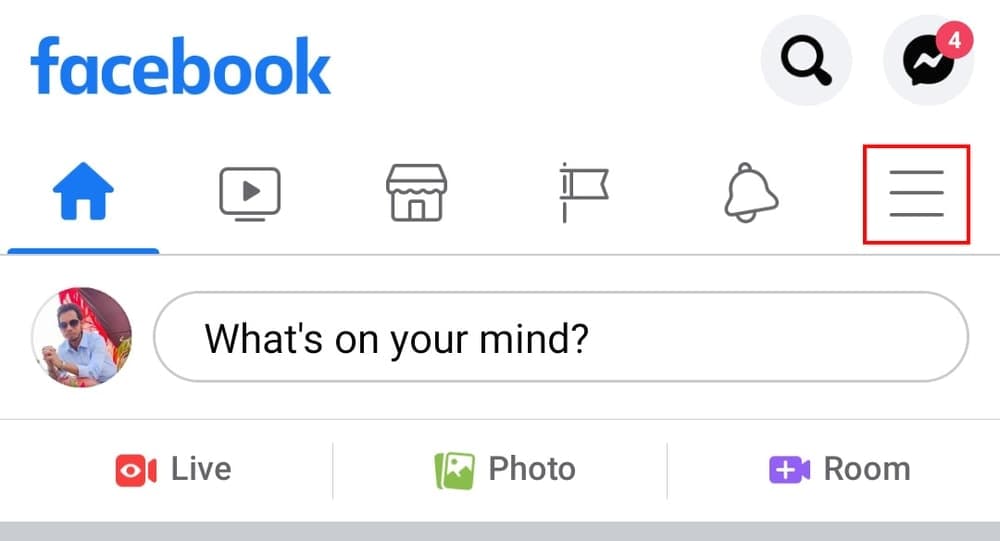Tap the red unread badge showing 4
1000x541 pixels.
click(955, 41)
